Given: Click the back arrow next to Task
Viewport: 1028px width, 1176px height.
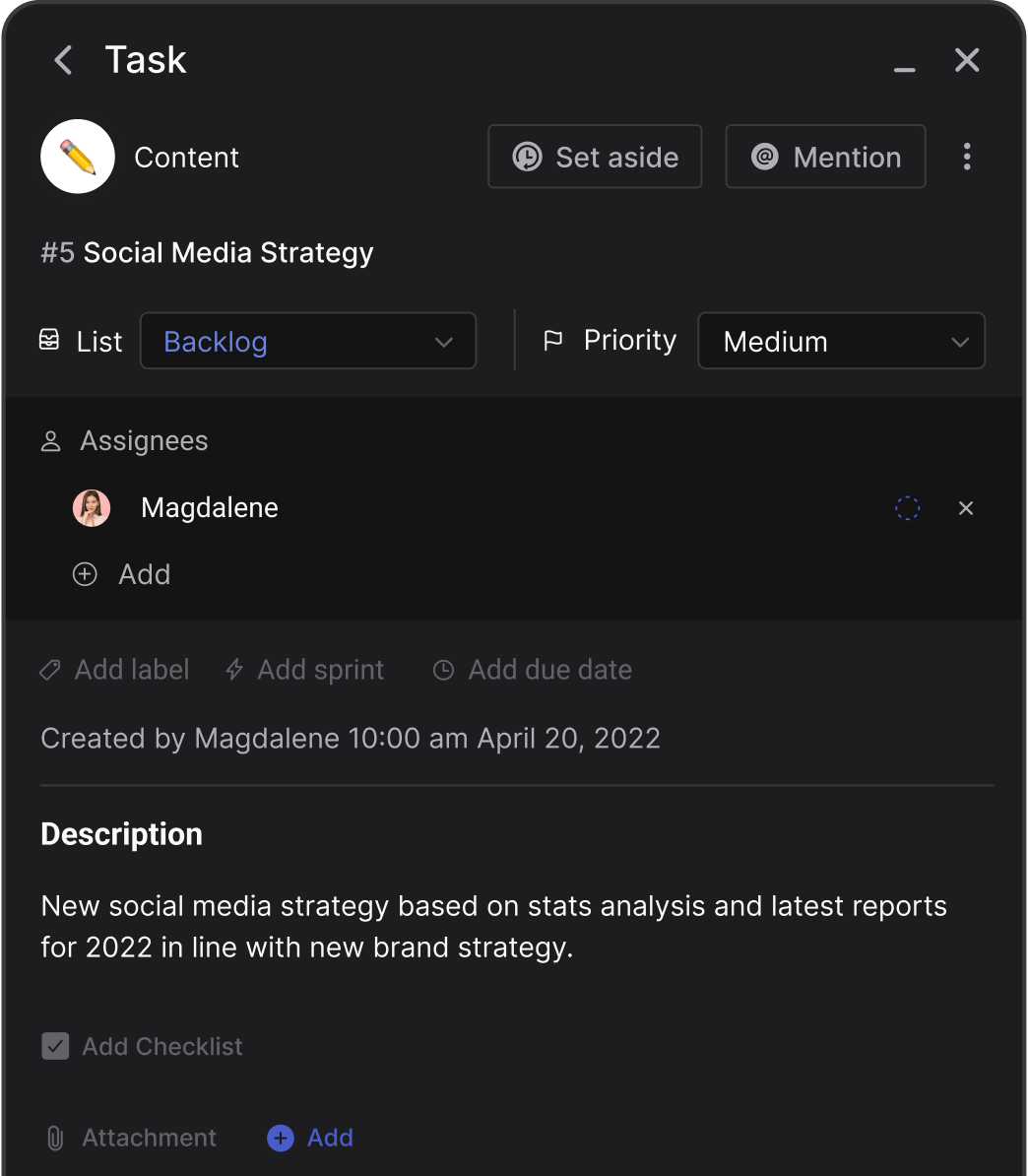Looking at the screenshot, I should coord(64,60).
